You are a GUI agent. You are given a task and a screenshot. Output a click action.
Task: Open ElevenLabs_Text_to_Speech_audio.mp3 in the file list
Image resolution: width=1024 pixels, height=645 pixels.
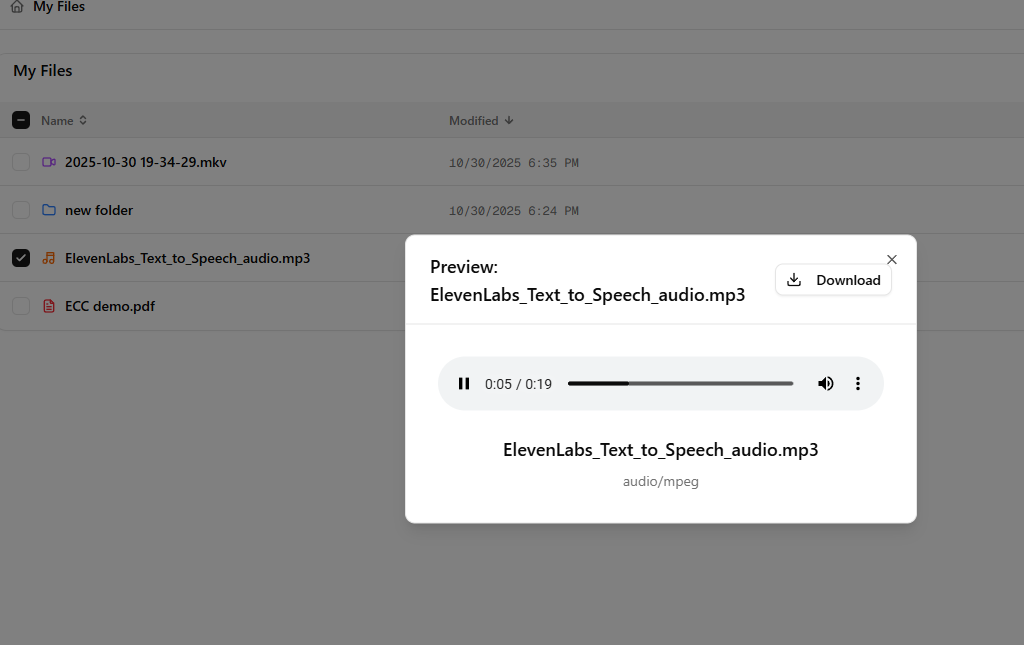click(x=187, y=259)
